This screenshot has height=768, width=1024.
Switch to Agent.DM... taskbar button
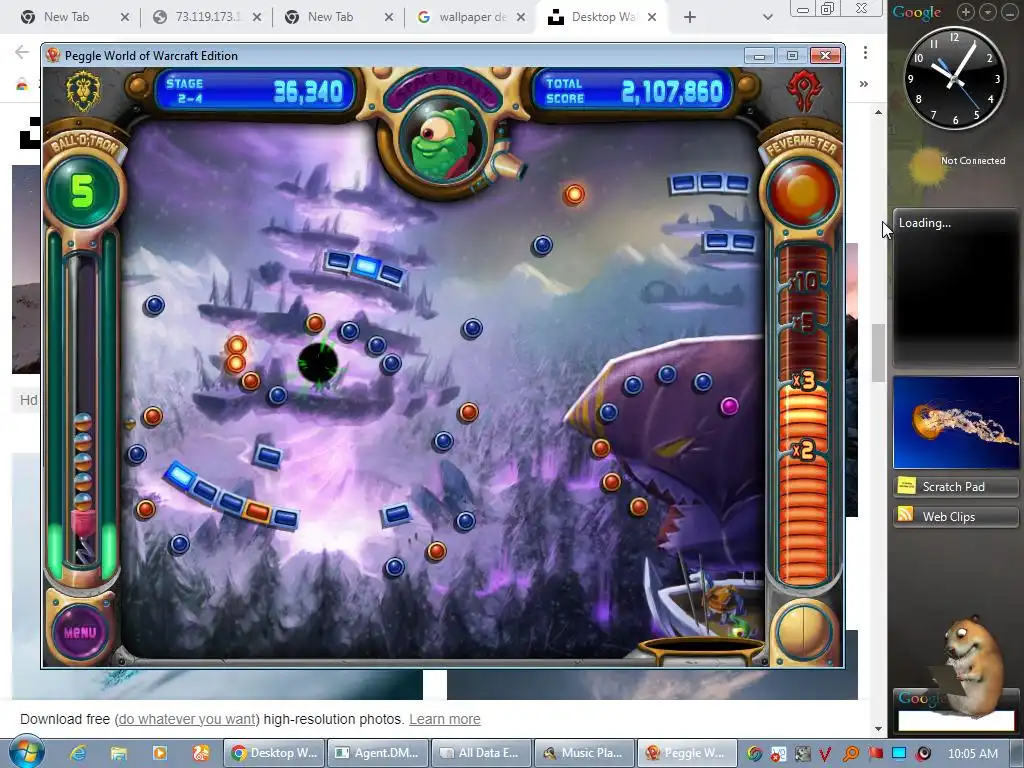tap(377, 753)
